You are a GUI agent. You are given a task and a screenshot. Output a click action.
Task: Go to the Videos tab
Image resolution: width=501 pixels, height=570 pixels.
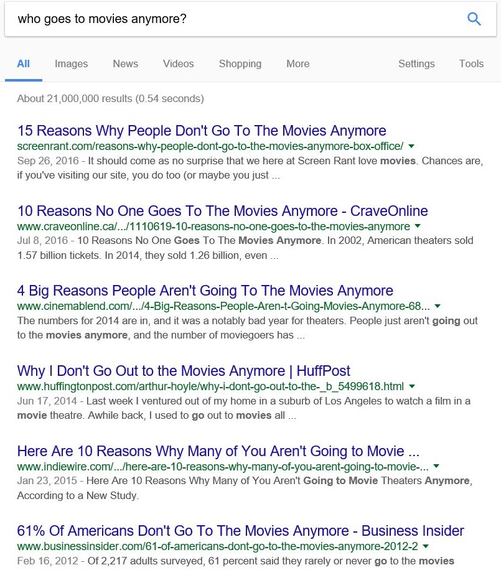tap(178, 64)
